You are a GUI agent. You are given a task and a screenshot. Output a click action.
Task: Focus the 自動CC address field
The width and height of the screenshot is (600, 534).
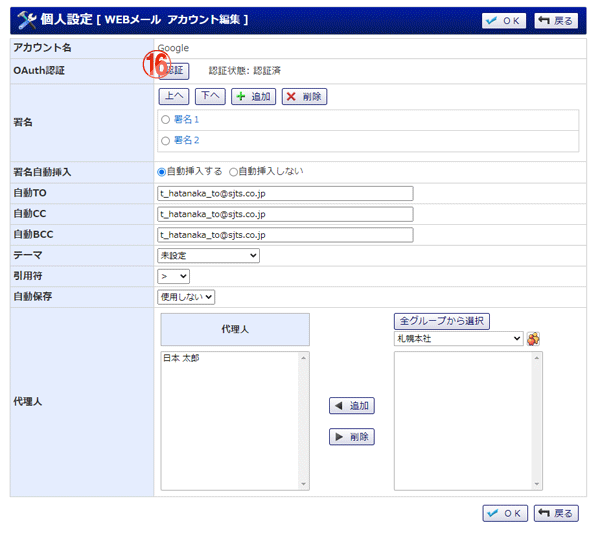click(285, 214)
